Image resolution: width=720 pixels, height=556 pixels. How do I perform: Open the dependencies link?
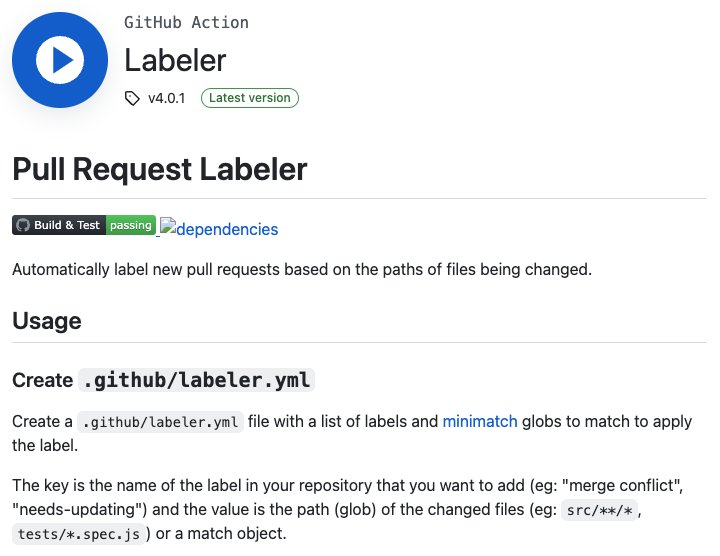point(227,229)
